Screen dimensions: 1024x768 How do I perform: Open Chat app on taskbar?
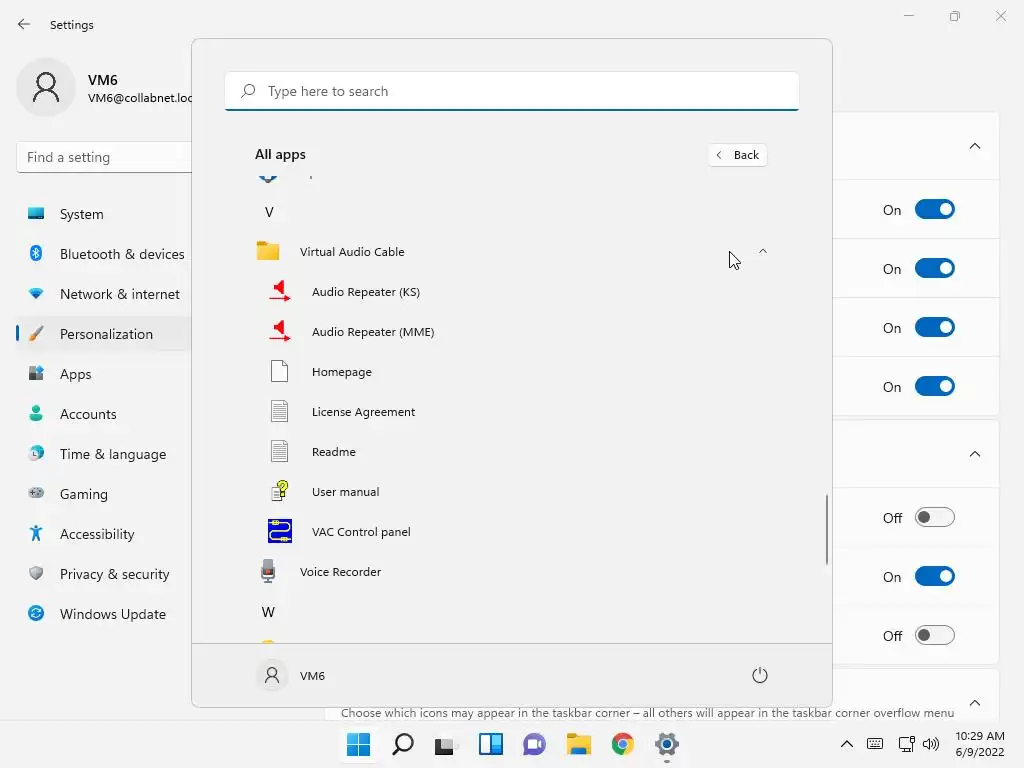coord(534,744)
